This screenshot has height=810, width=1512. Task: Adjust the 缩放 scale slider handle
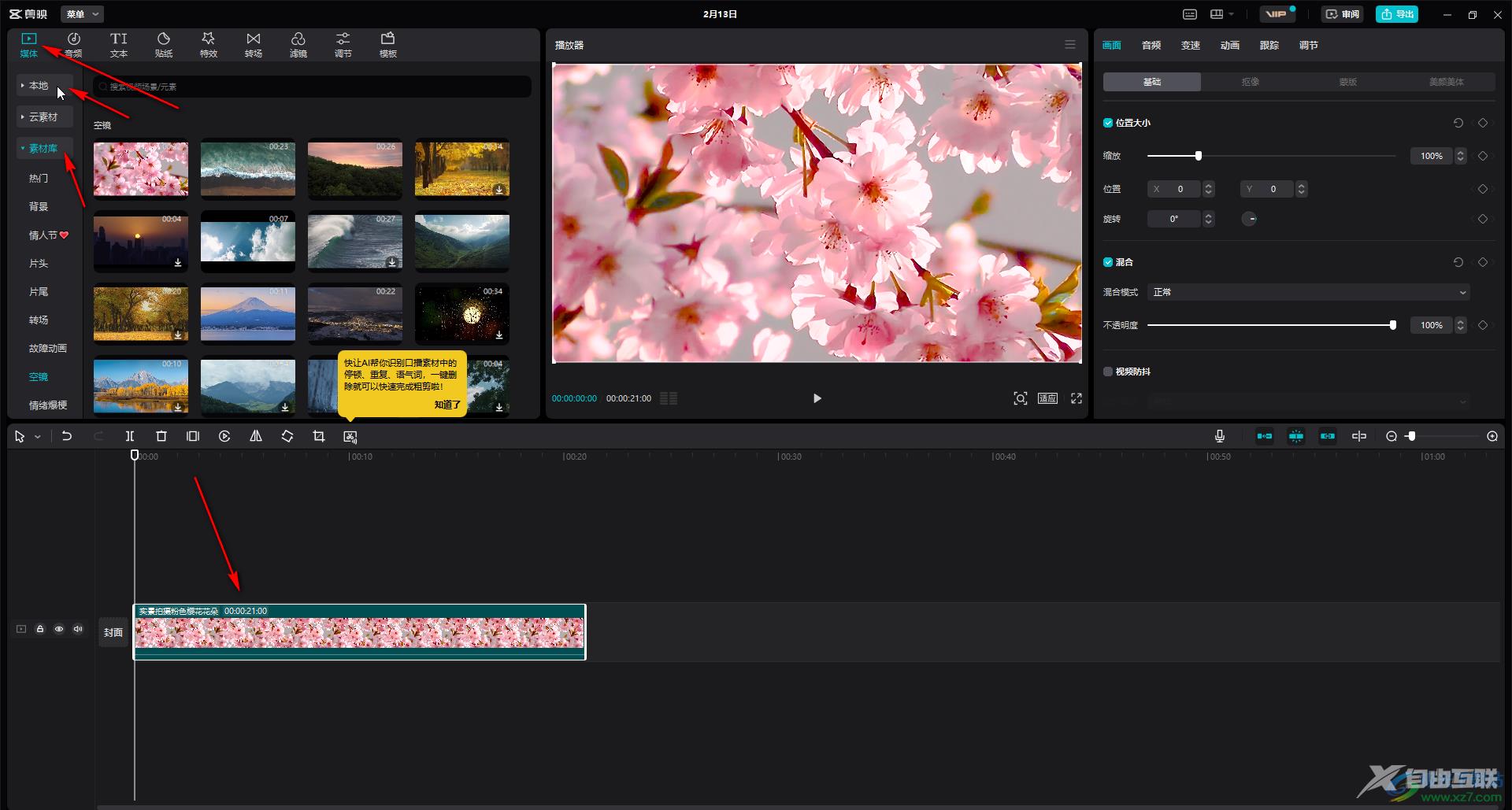[x=1199, y=156]
